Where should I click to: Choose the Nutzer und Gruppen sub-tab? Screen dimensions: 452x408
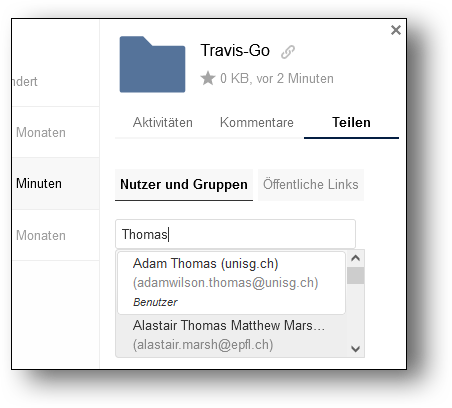click(184, 185)
